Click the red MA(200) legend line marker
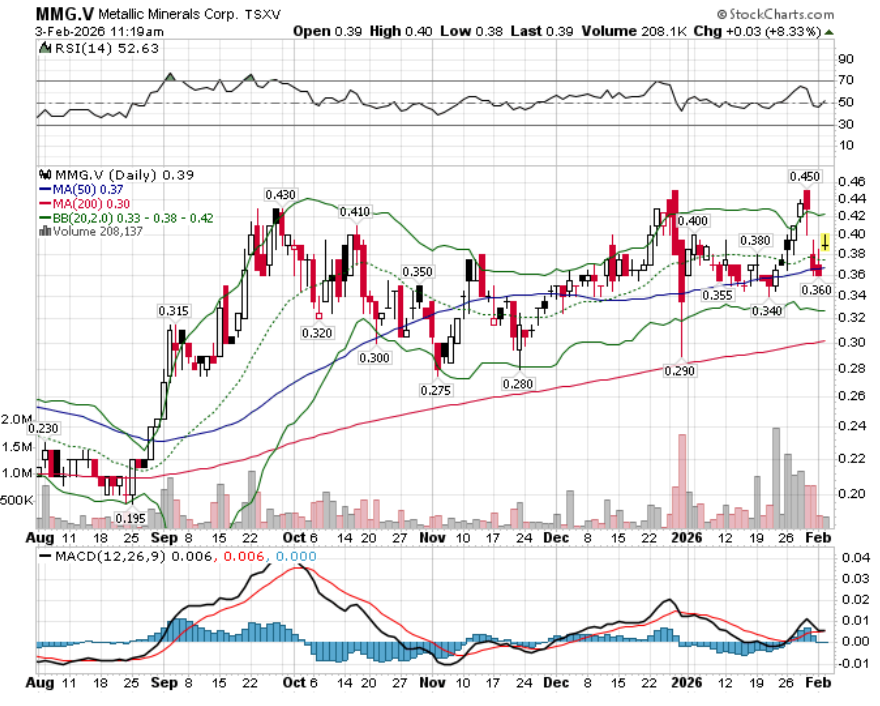Viewport: 880px width, 706px height. tap(45, 204)
